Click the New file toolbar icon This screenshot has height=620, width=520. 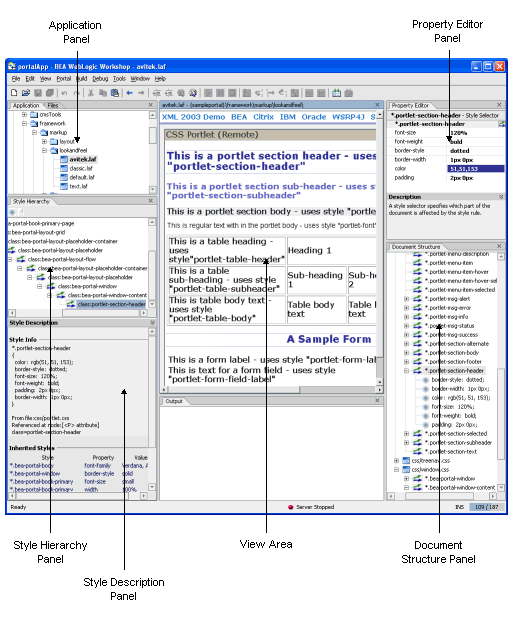point(14,93)
